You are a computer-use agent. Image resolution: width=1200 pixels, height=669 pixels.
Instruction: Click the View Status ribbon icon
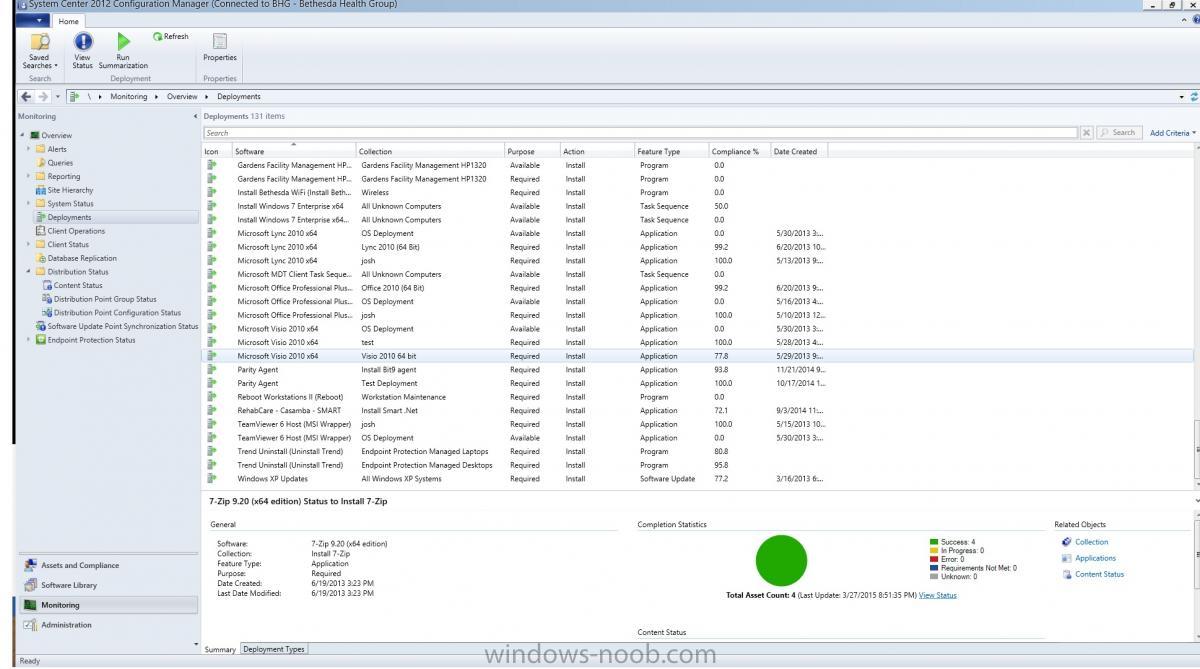click(x=83, y=50)
